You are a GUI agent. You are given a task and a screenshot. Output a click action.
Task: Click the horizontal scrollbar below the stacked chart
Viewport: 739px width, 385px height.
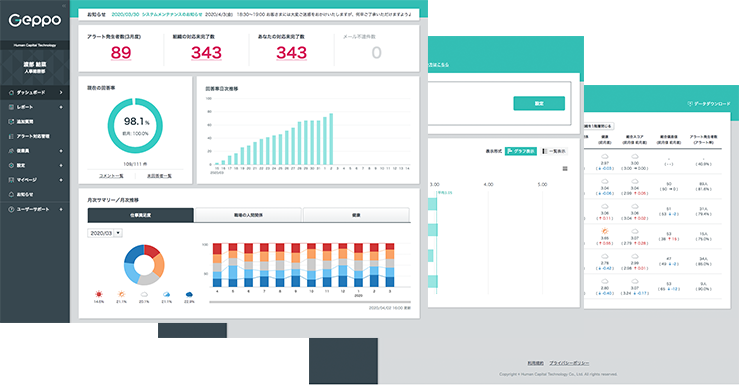pyautogui.click(x=310, y=302)
